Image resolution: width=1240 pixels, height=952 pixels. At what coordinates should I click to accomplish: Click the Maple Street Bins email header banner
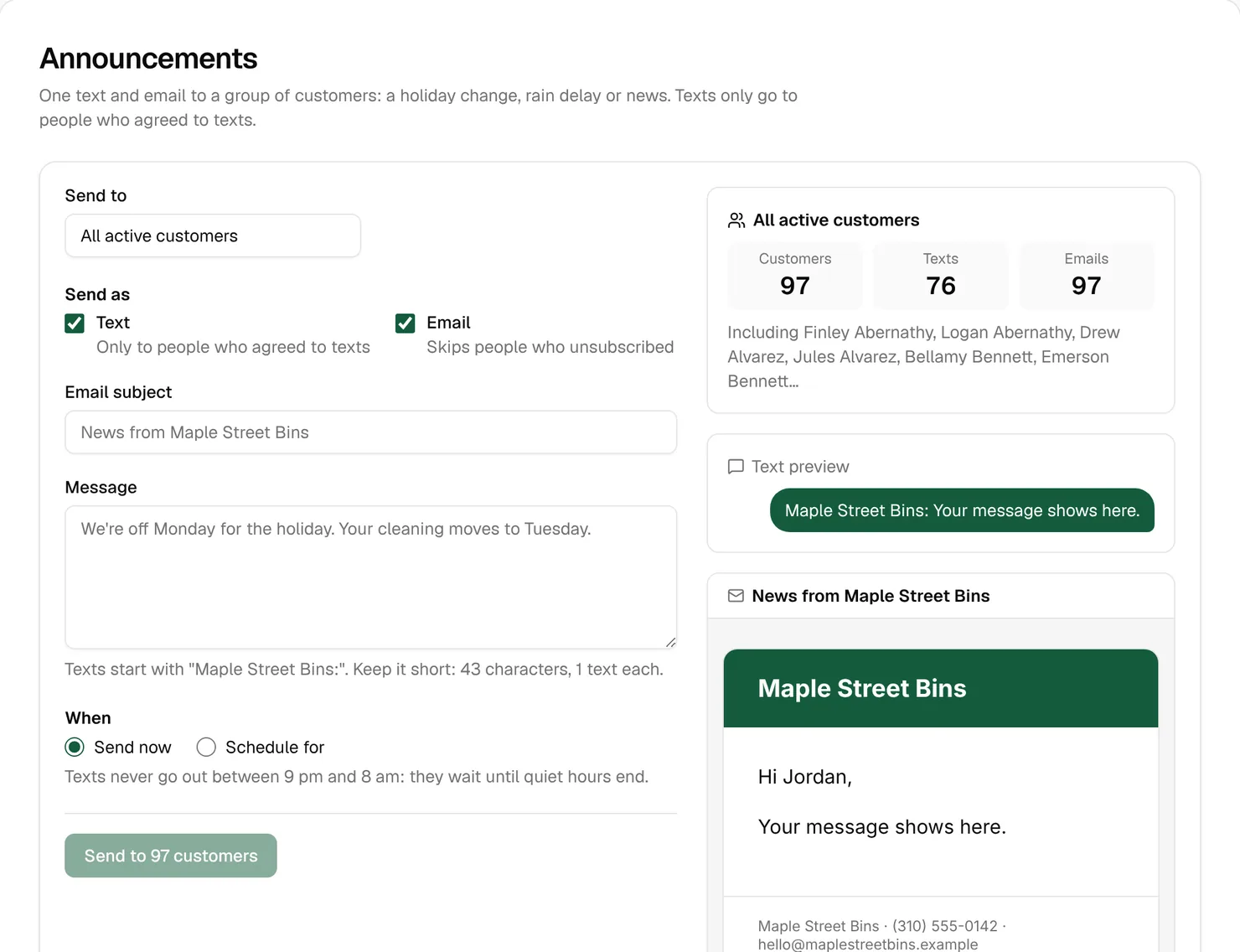(941, 688)
